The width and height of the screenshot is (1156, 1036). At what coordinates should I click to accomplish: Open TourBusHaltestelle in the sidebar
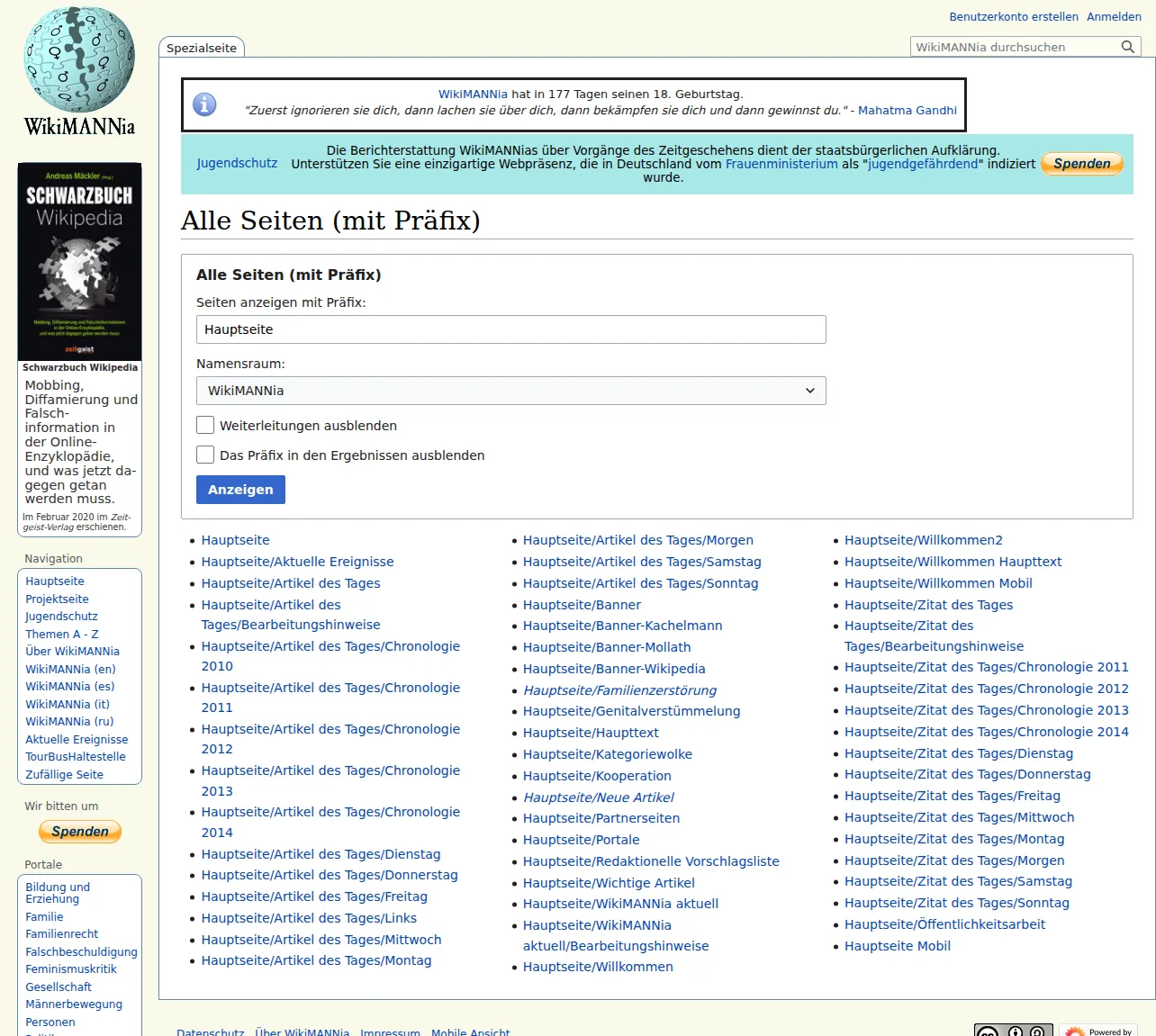(x=76, y=757)
